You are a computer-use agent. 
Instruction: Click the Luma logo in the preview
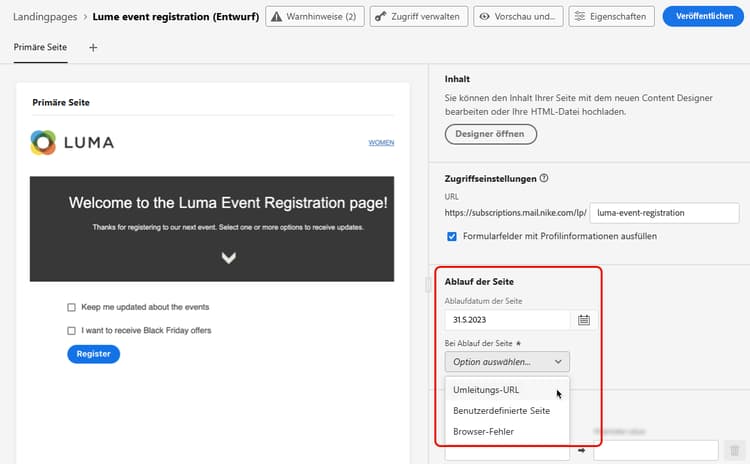72,143
